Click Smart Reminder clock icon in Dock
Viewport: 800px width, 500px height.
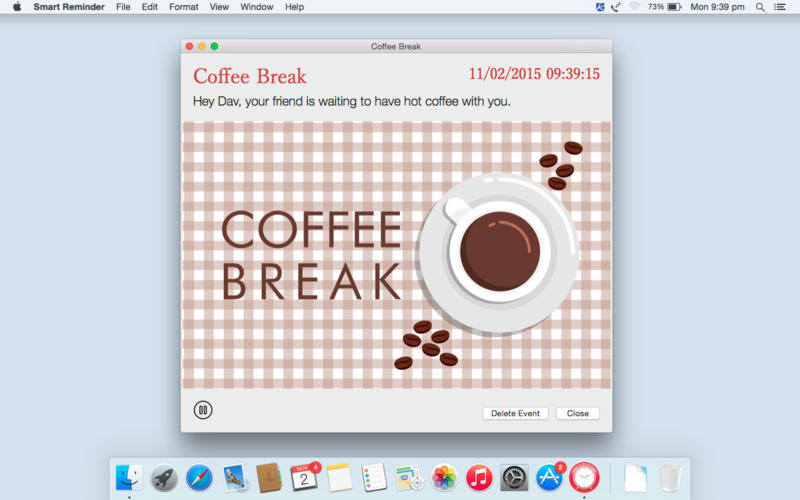click(584, 478)
